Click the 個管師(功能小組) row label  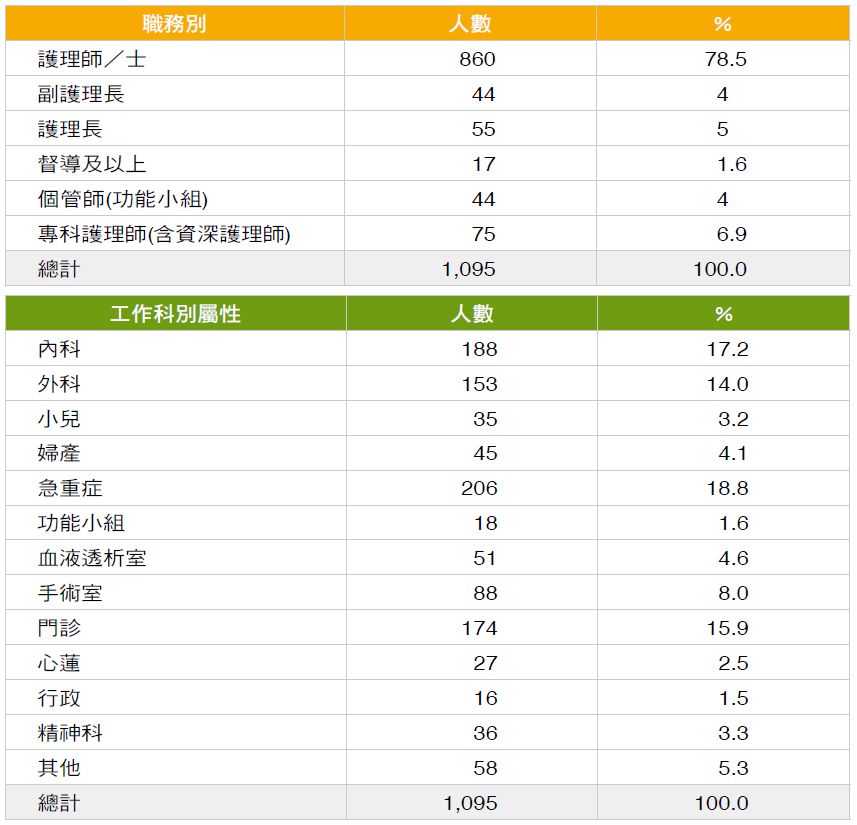pyautogui.click(x=123, y=199)
